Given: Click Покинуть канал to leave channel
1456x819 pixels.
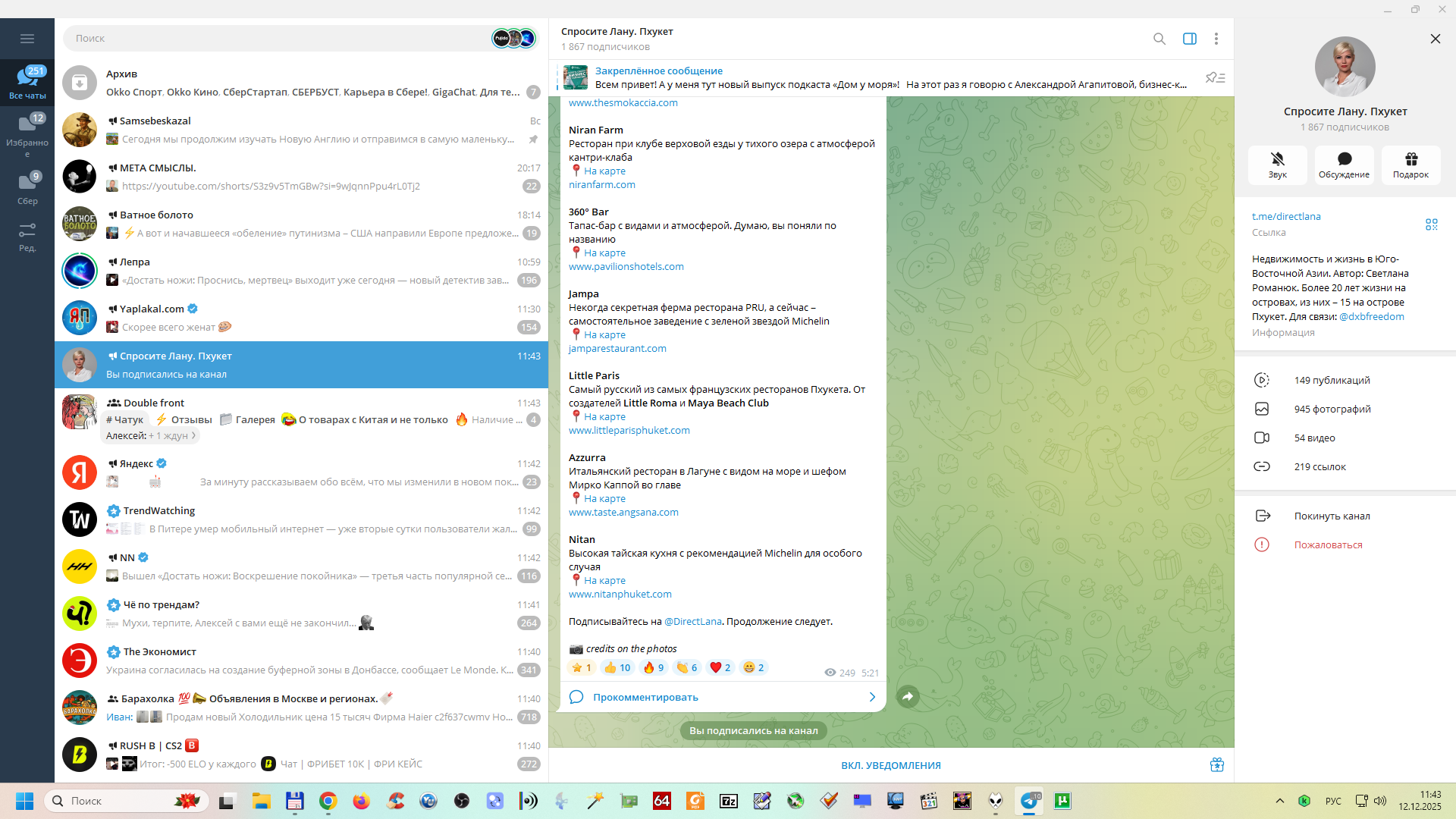Looking at the screenshot, I should pos(1332,516).
